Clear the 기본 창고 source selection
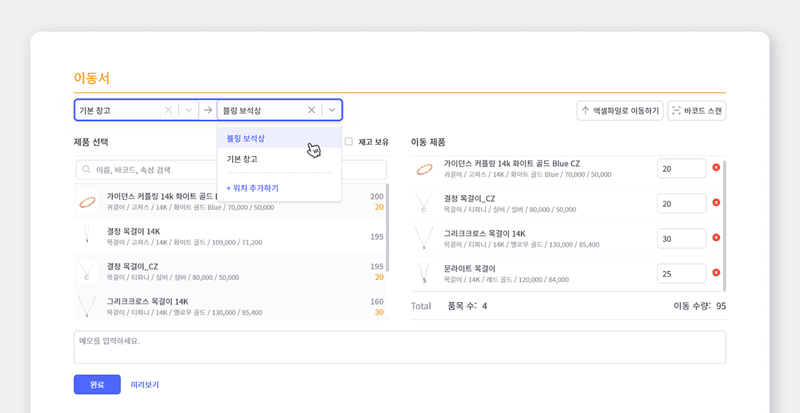The image size is (800, 413). 168,110
